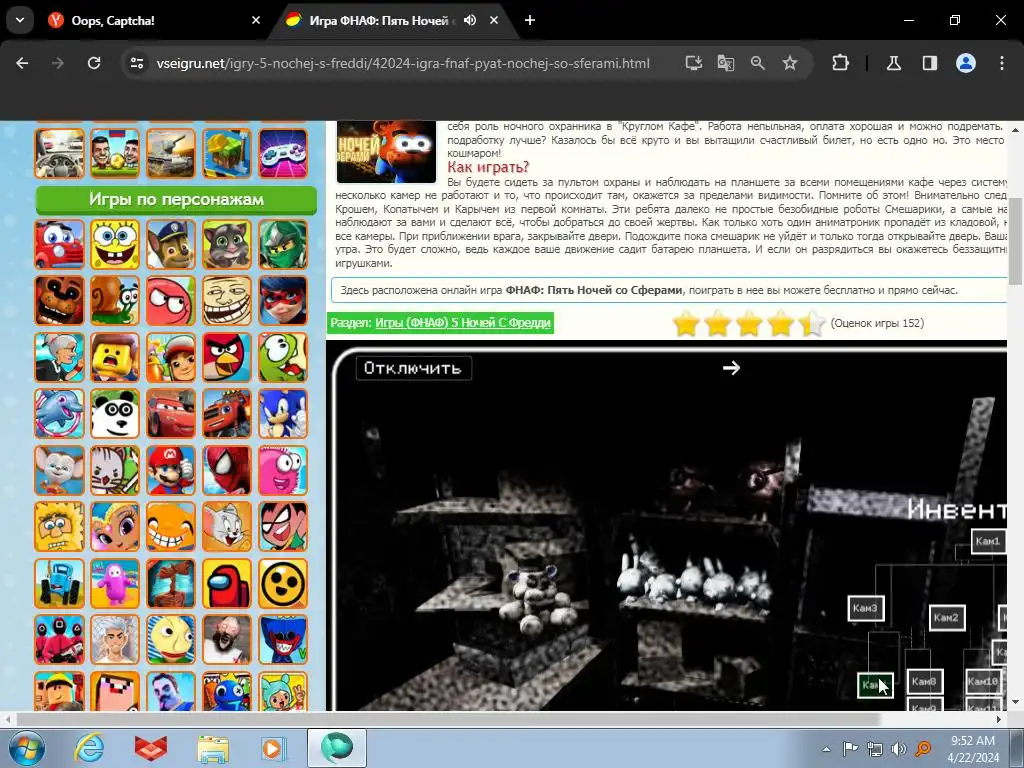
Task: Open the Siren Head games icon
Action: click(171, 583)
